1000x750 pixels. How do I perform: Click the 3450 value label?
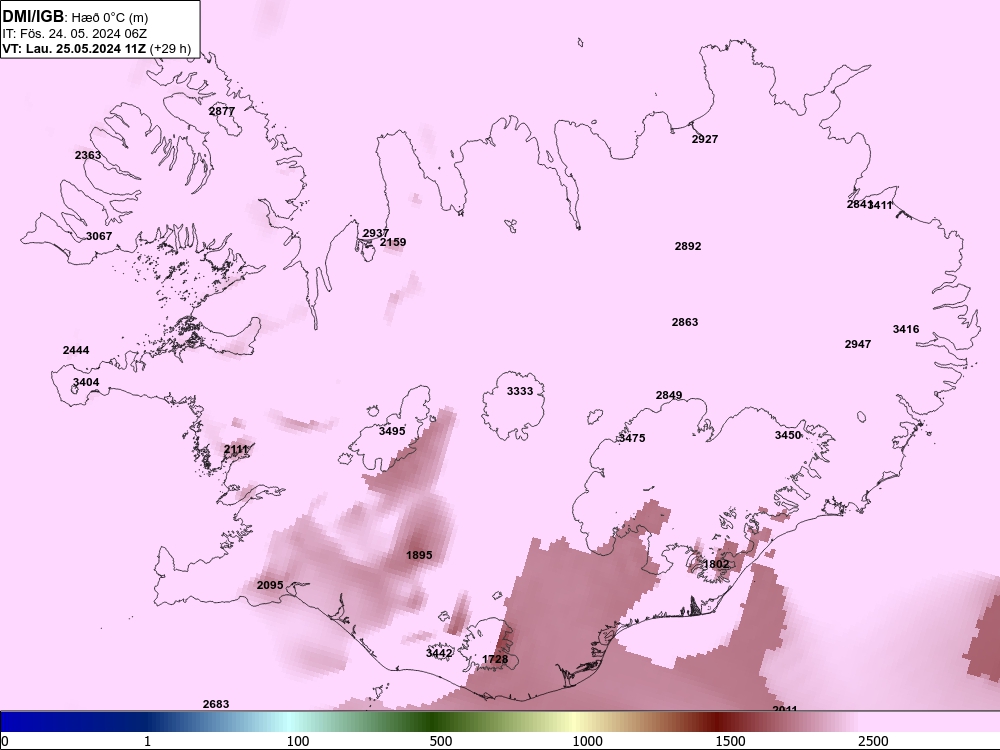[788, 435]
